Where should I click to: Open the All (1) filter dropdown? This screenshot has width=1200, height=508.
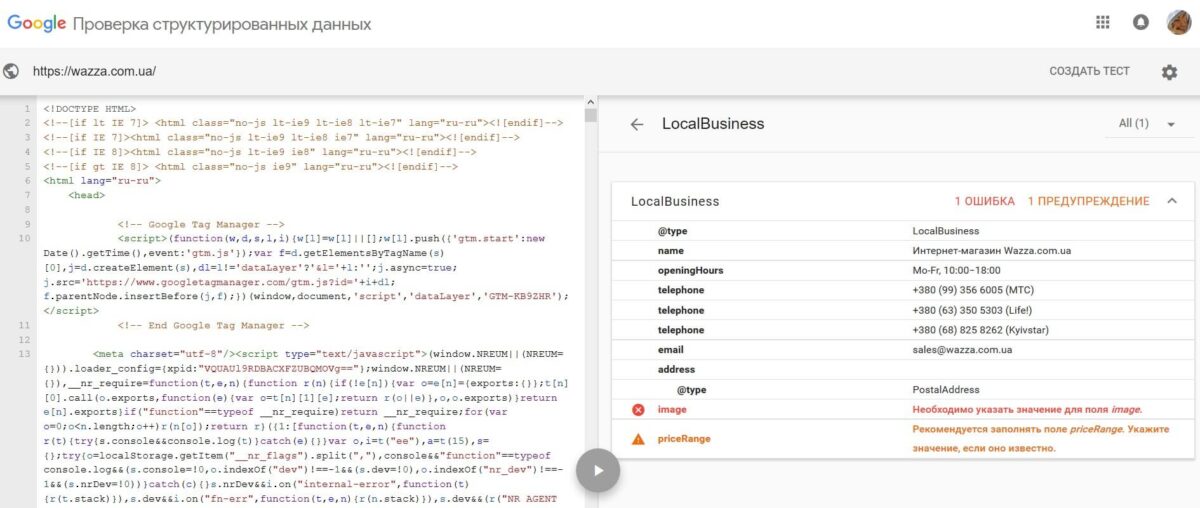(1148, 124)
